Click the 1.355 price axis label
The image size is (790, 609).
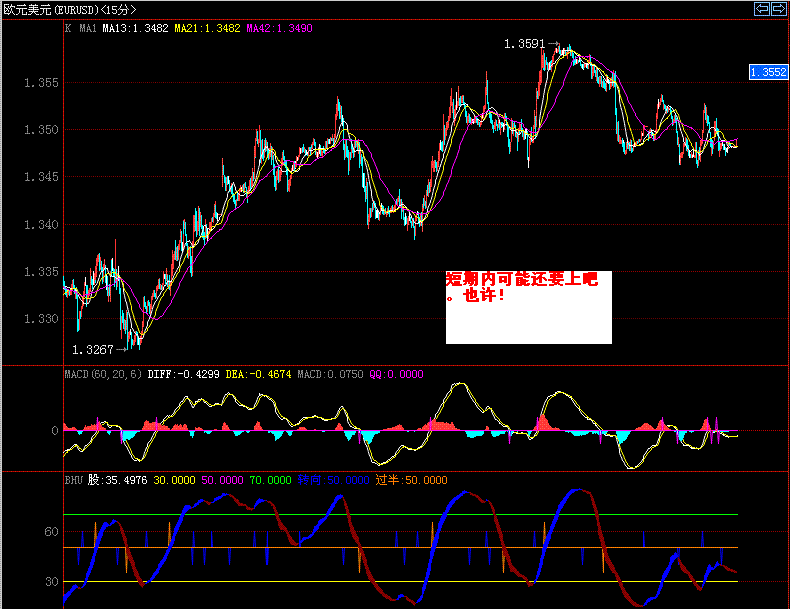[x=41, y=83]
